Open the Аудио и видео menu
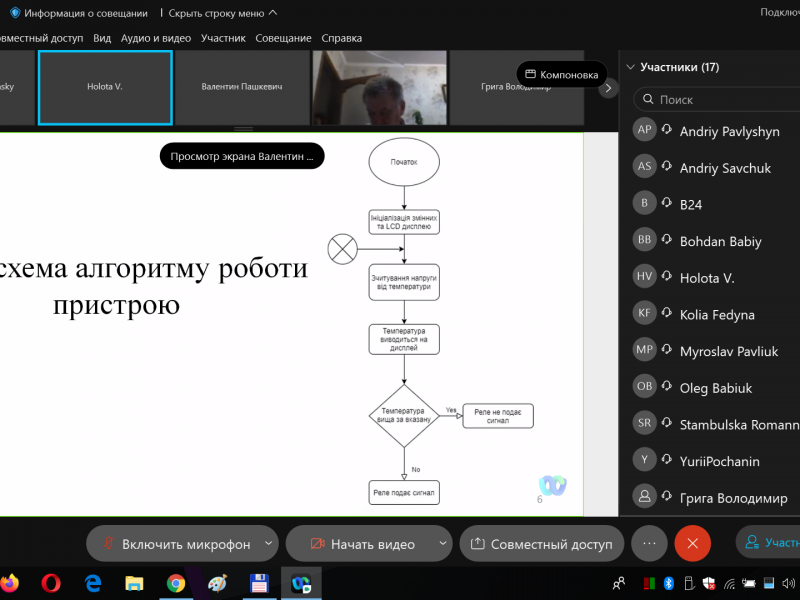Image resolution: width=800 pixels, height=600 pixels. point(155,38)
